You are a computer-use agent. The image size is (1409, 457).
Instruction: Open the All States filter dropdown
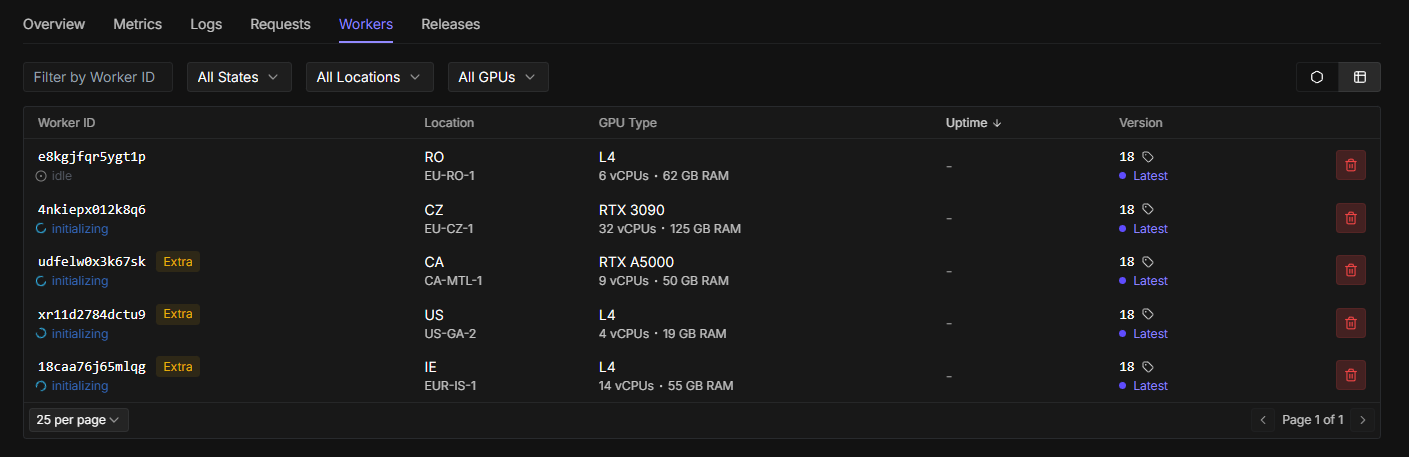pos(238,77)
